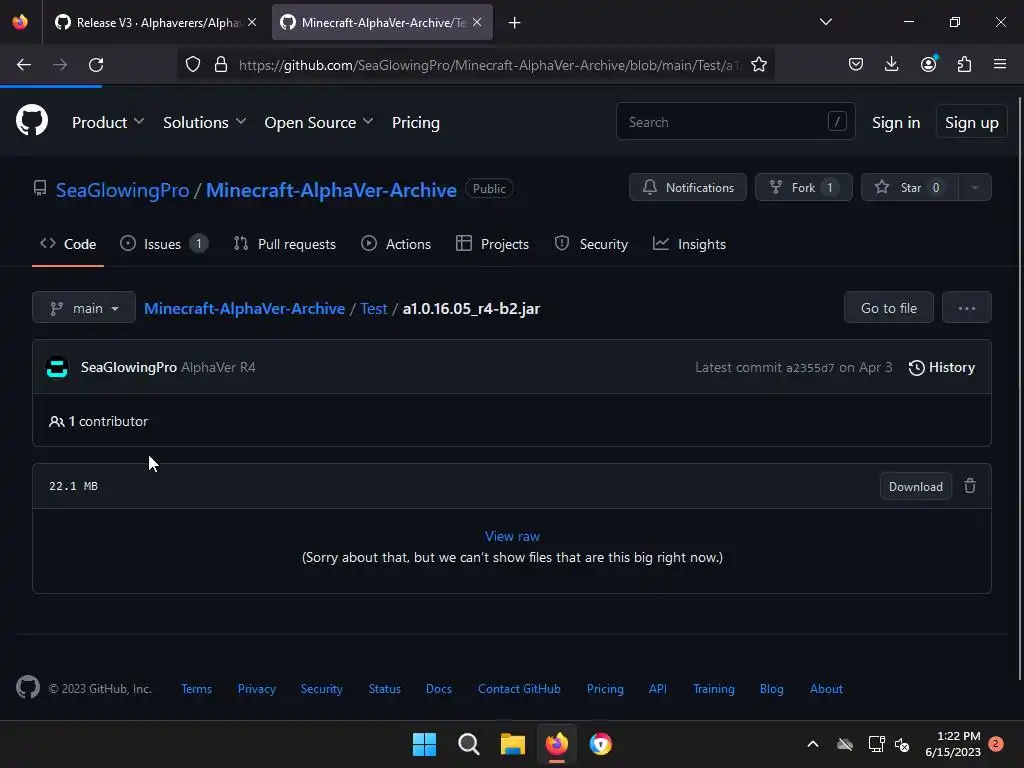Open the Test folder breadcrumb
Screen dimensions: 1024x768
[x=374, y=308]
